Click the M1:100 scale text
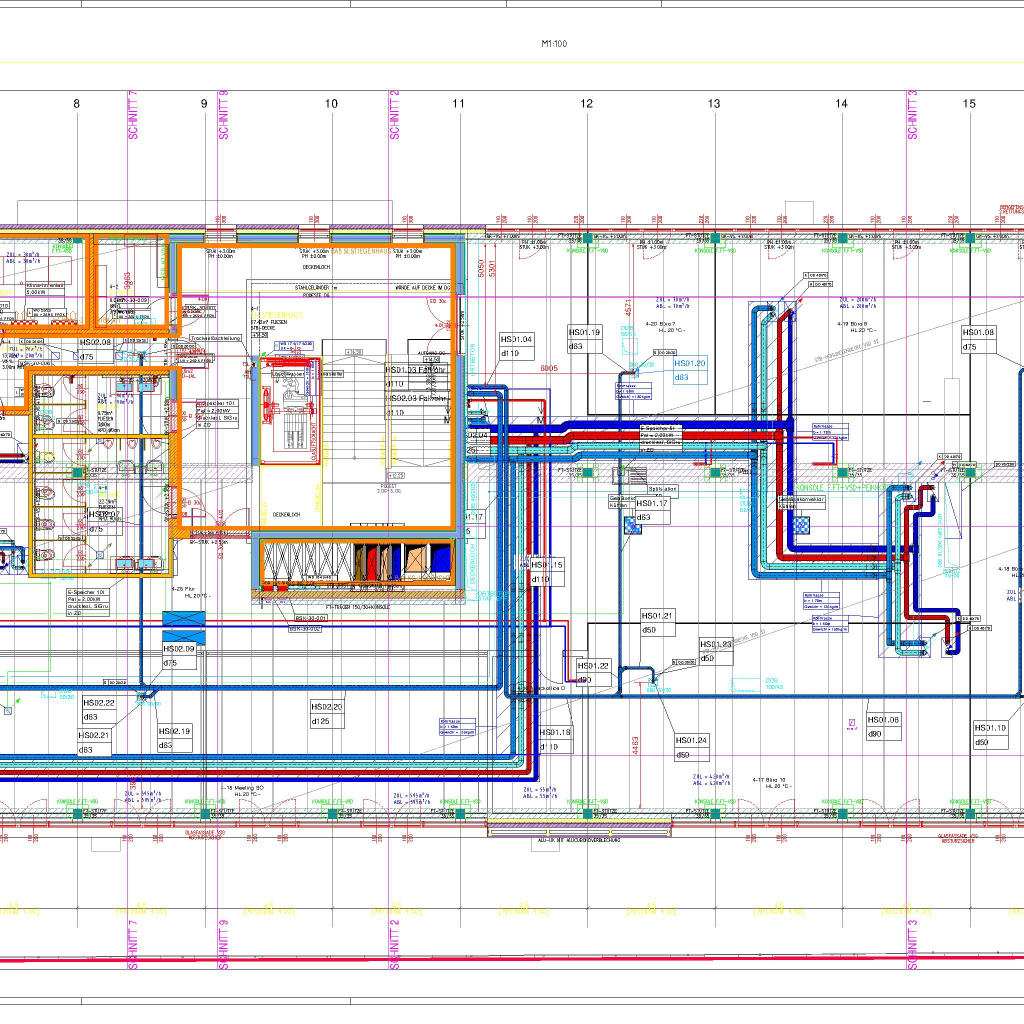 coord(554,44)
